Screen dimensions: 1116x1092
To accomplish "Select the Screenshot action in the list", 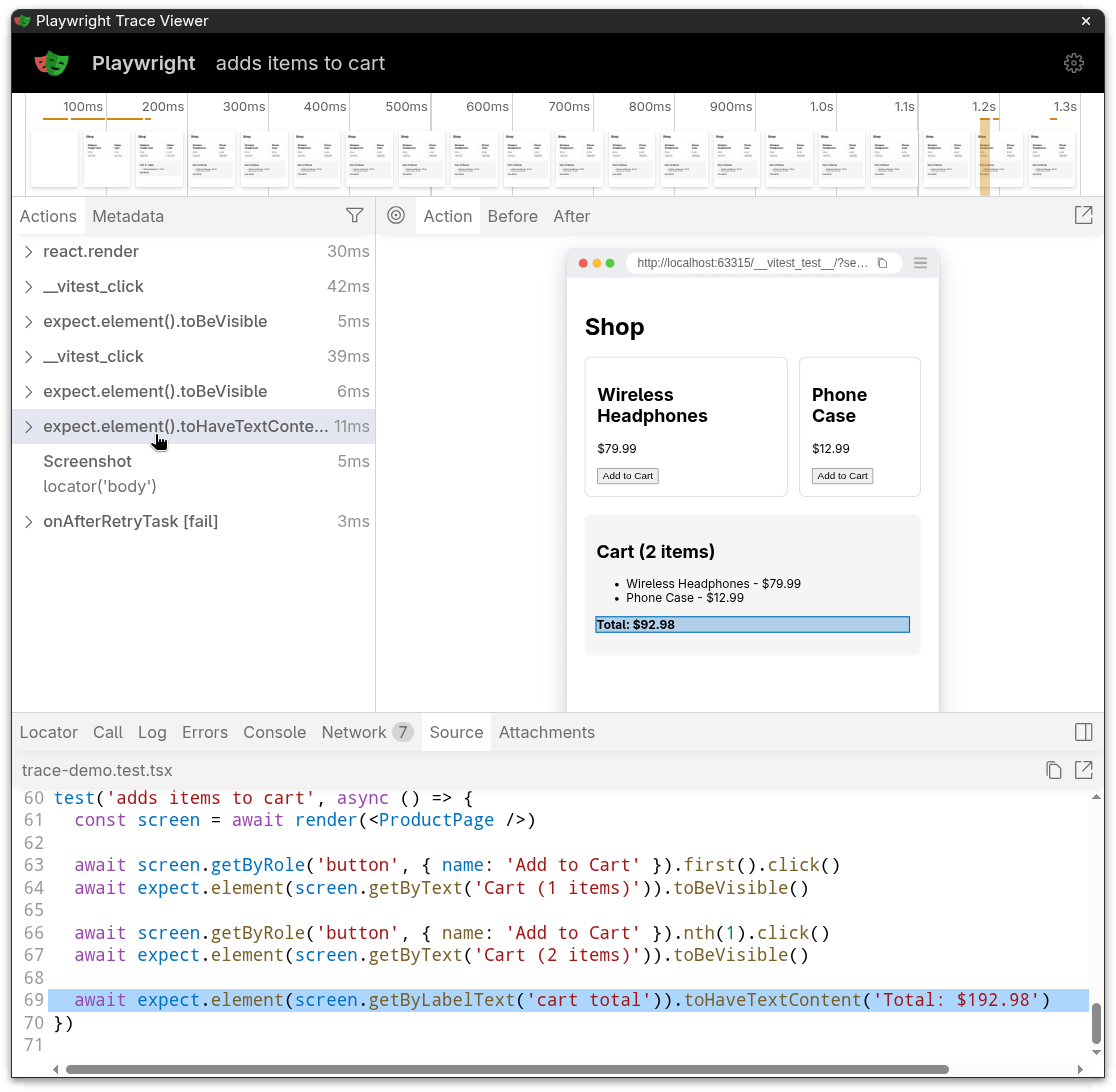I will 87,461.
